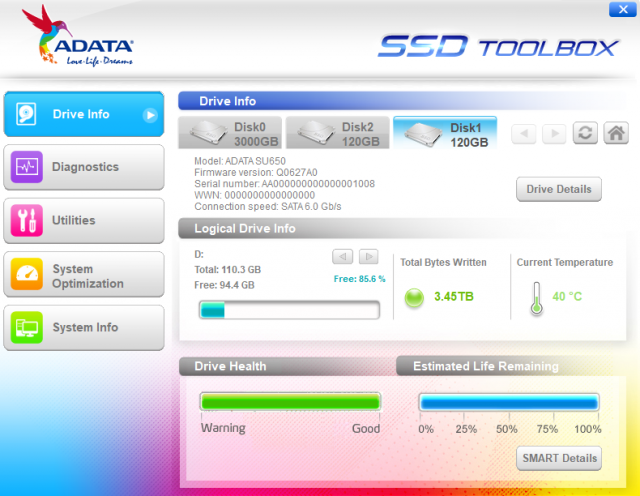
Task: Click the home icon button
Action: (x=616, y=134)
